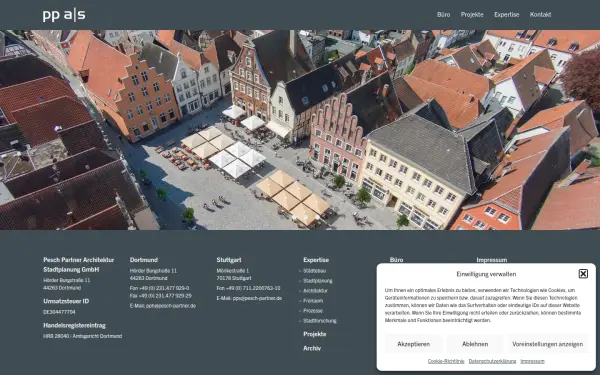Click the Stuttgart heading in footer
This screenshot has width=600, height=375.
click(229, 260)
